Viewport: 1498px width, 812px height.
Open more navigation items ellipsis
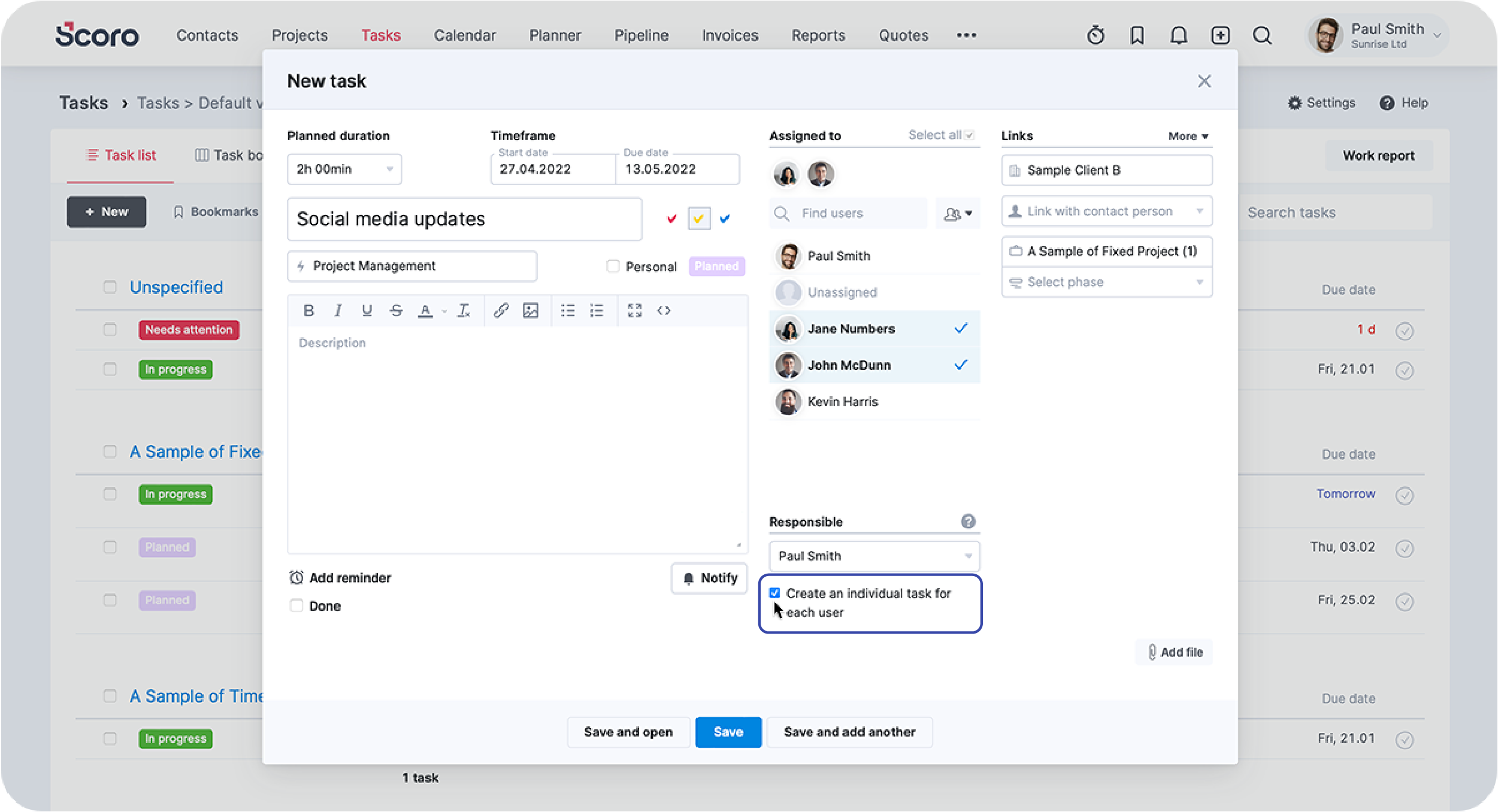tap(966, 35)
